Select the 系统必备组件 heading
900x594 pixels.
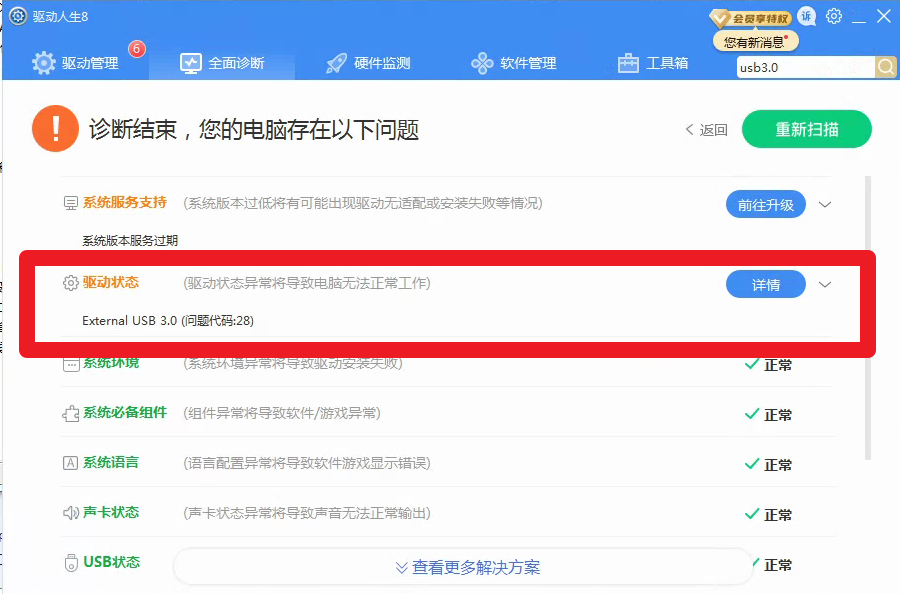[125, 413]
